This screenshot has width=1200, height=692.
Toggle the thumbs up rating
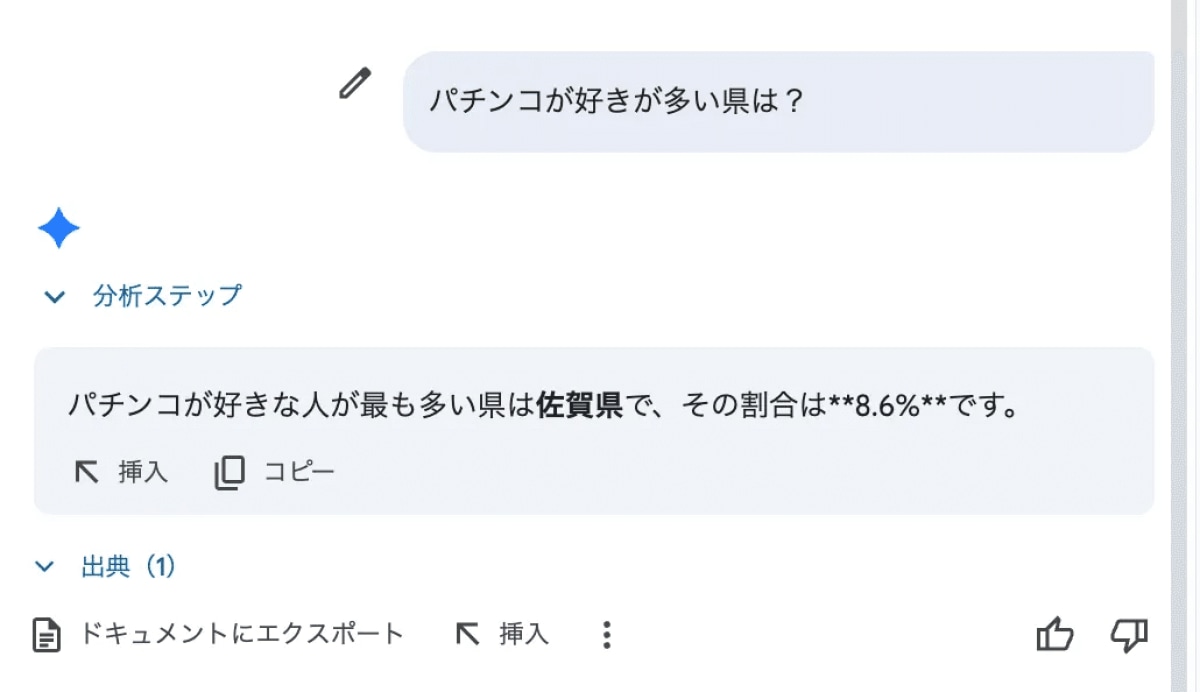pyautogui.click(x=1054, y=634)
